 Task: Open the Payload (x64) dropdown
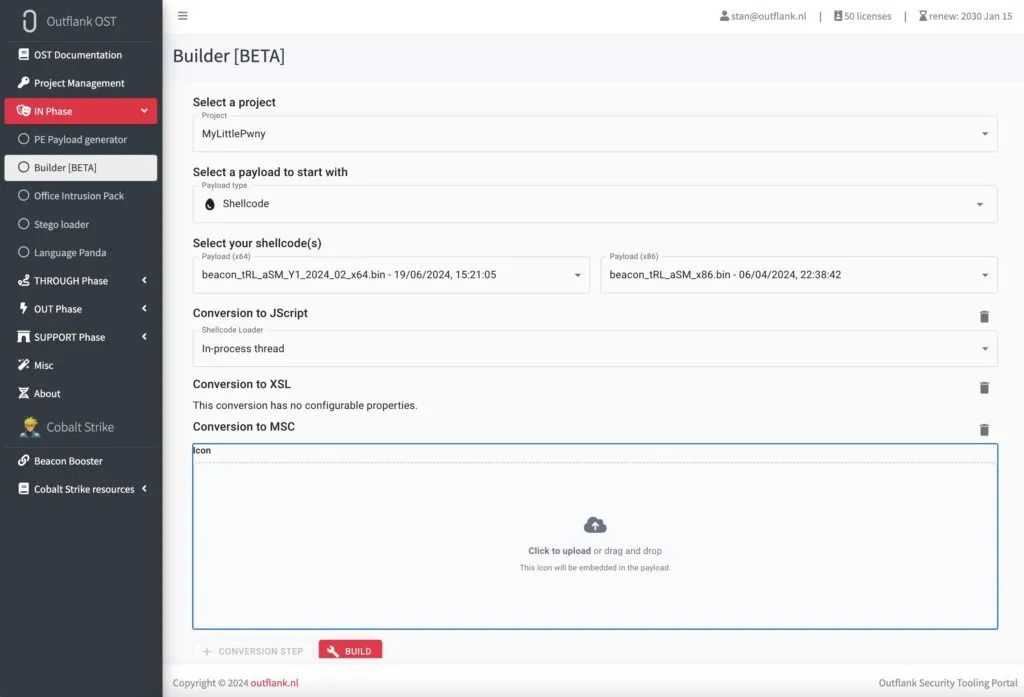coord(391,274)
